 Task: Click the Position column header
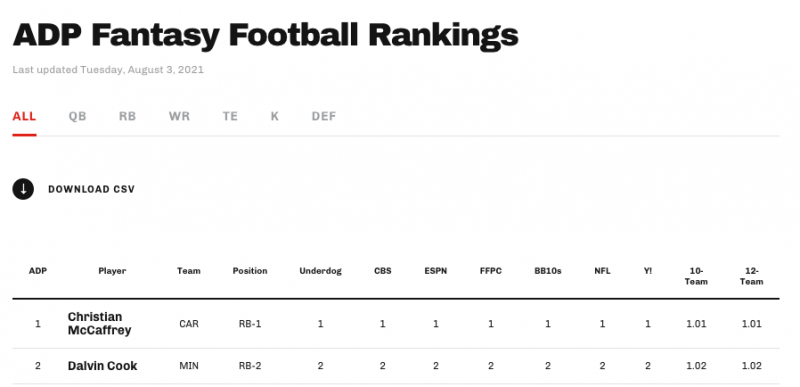pos(250,271)
